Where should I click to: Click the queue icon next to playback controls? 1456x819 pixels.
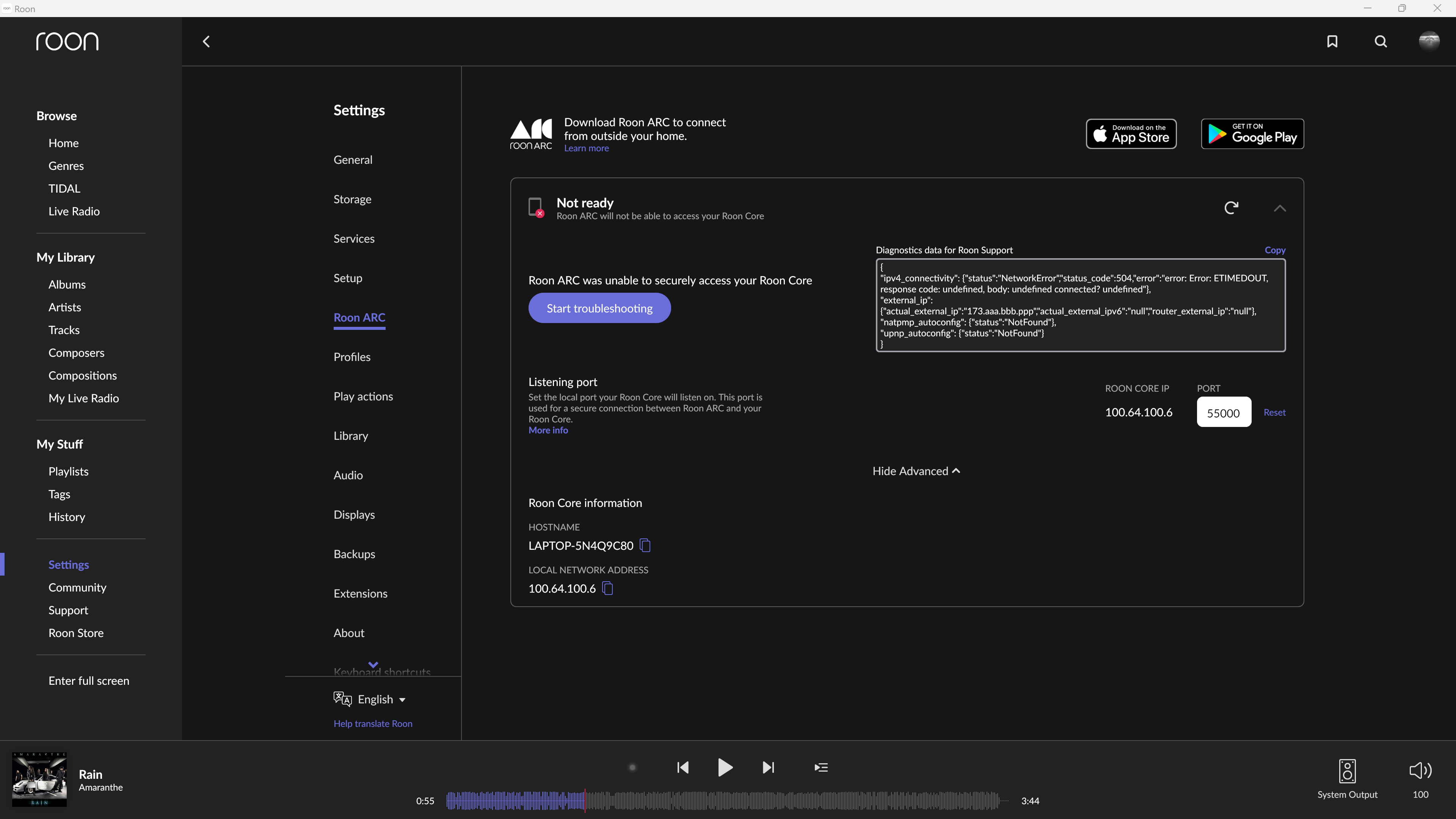click(821, 767)
